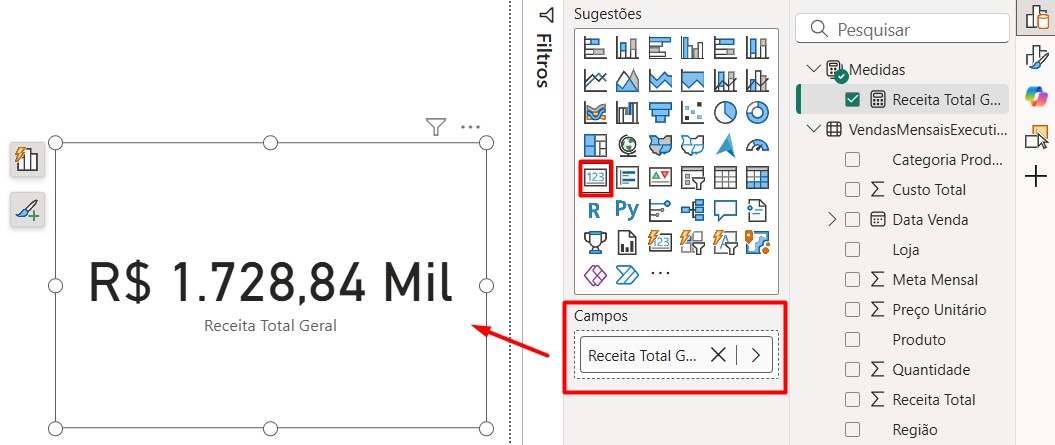Select the clustered column chart visual
Image resolution: width=1055 pixels, height=445 pixels.
[x=692, y=48]
